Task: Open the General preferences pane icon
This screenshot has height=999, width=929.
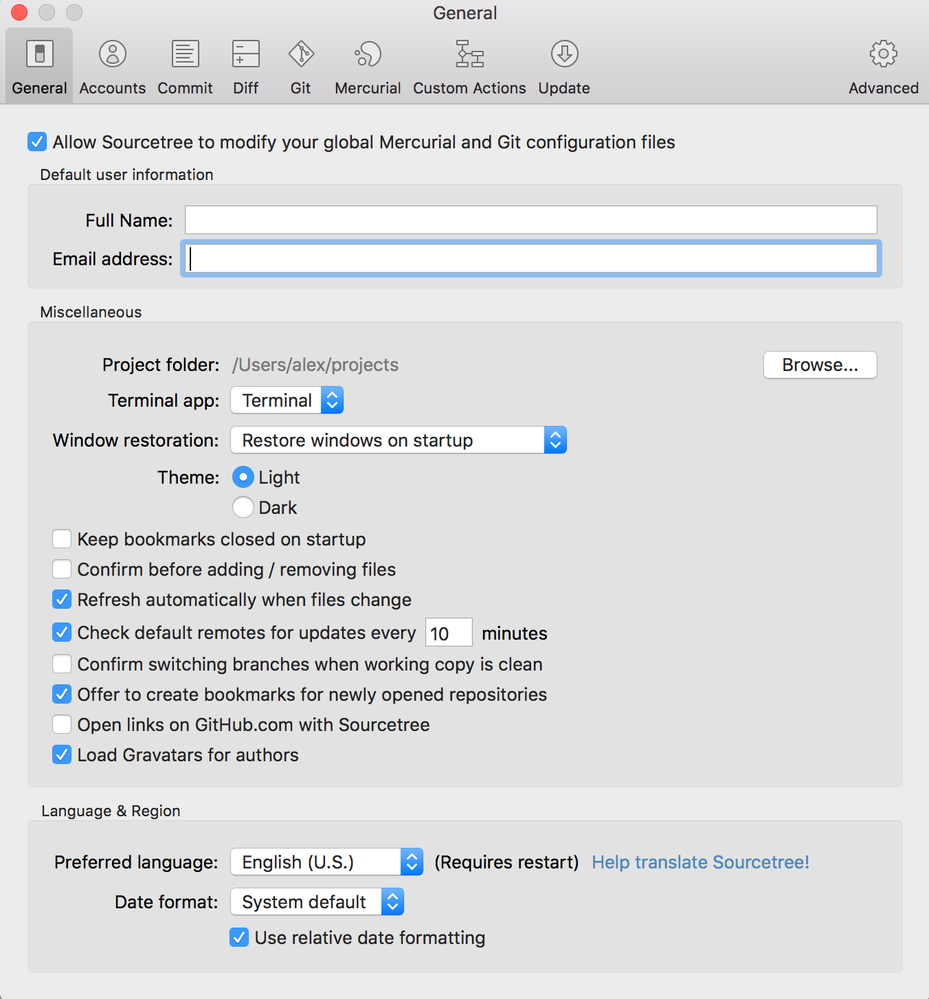Action: (x=40, y=54)
